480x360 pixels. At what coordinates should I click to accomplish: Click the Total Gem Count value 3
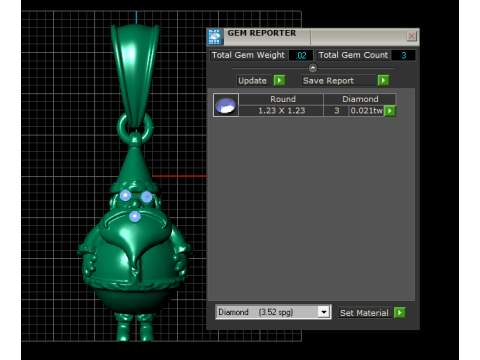click(x=404, y=55)
